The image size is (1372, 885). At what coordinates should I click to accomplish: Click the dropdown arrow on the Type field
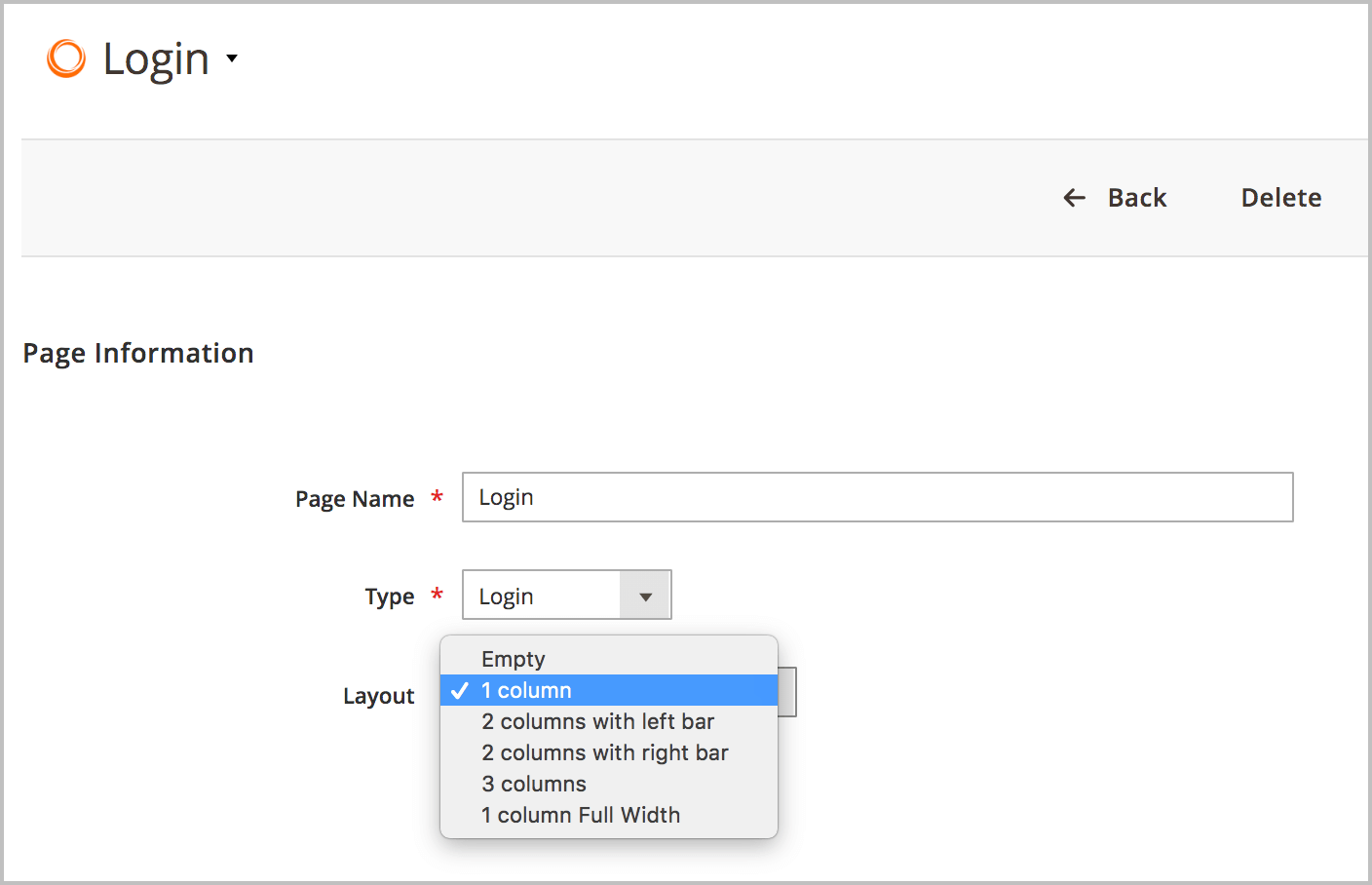646,595
